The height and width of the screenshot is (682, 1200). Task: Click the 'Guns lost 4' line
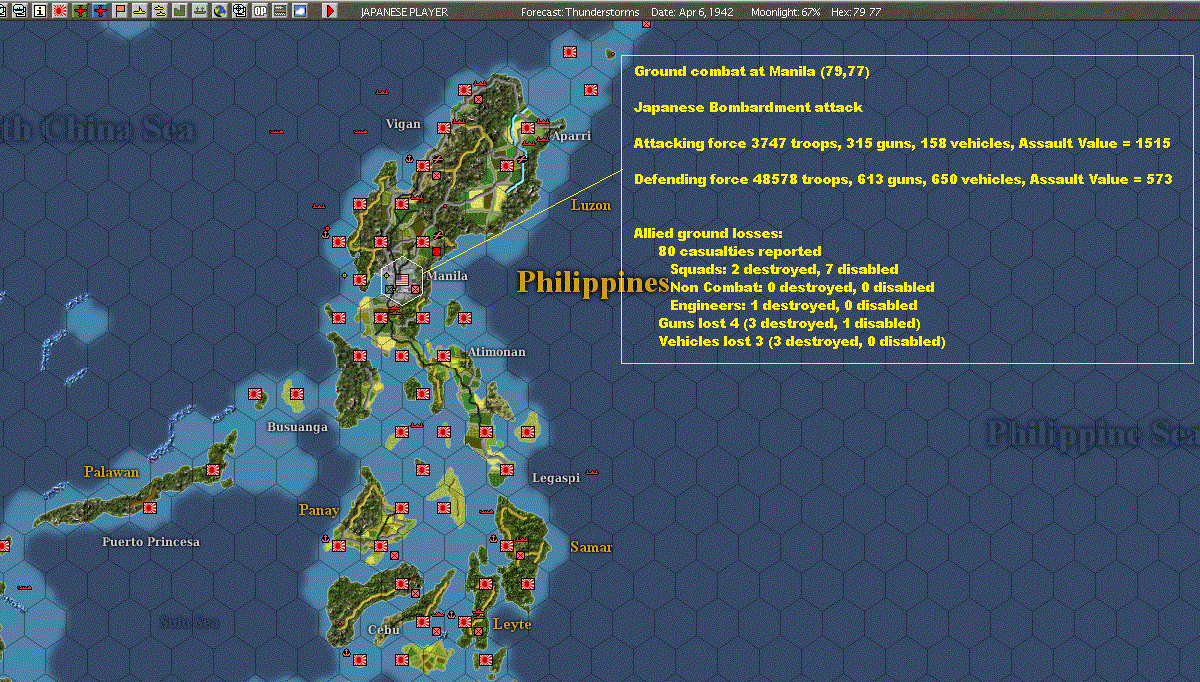pos(789,323)
